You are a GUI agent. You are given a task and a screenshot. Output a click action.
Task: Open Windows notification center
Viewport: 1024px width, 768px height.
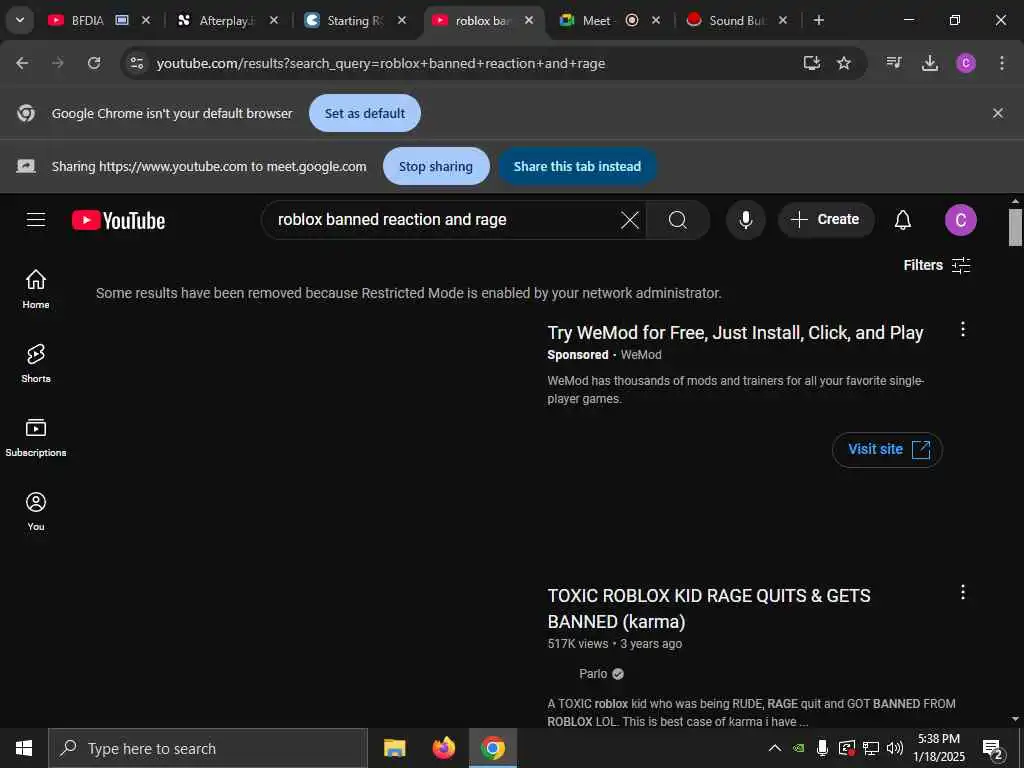[993, 749]
